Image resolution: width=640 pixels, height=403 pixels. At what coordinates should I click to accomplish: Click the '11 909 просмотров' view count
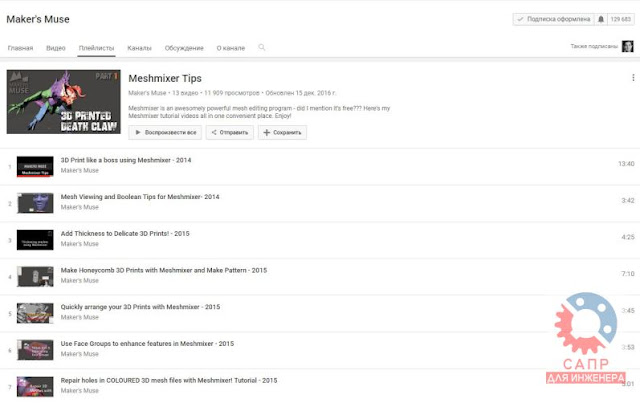231,93
